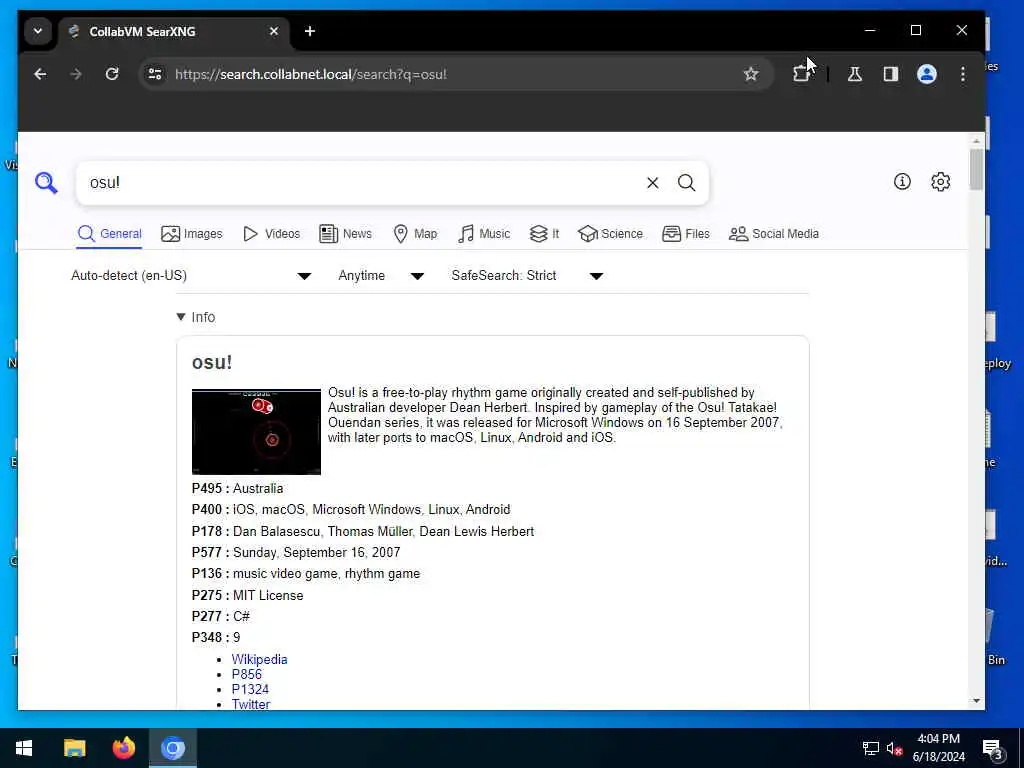Switch to the Images tab

click(191, 234)
